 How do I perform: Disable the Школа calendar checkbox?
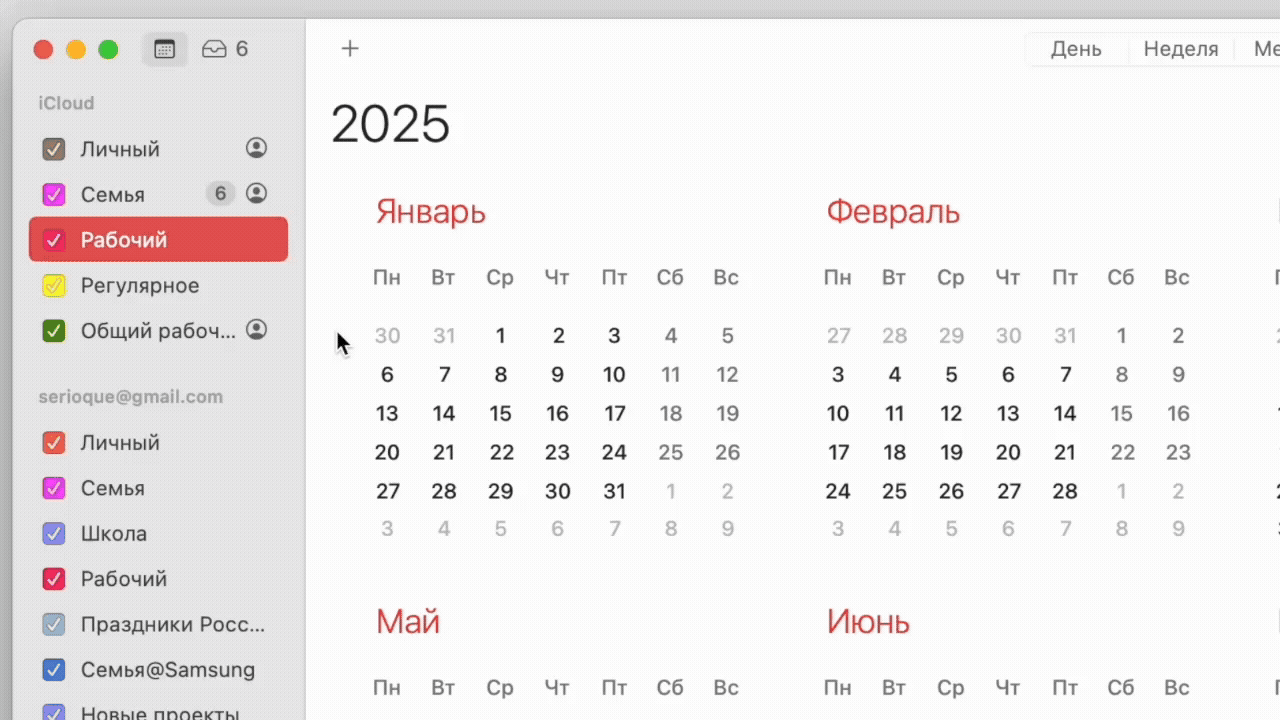coord(54,534)
